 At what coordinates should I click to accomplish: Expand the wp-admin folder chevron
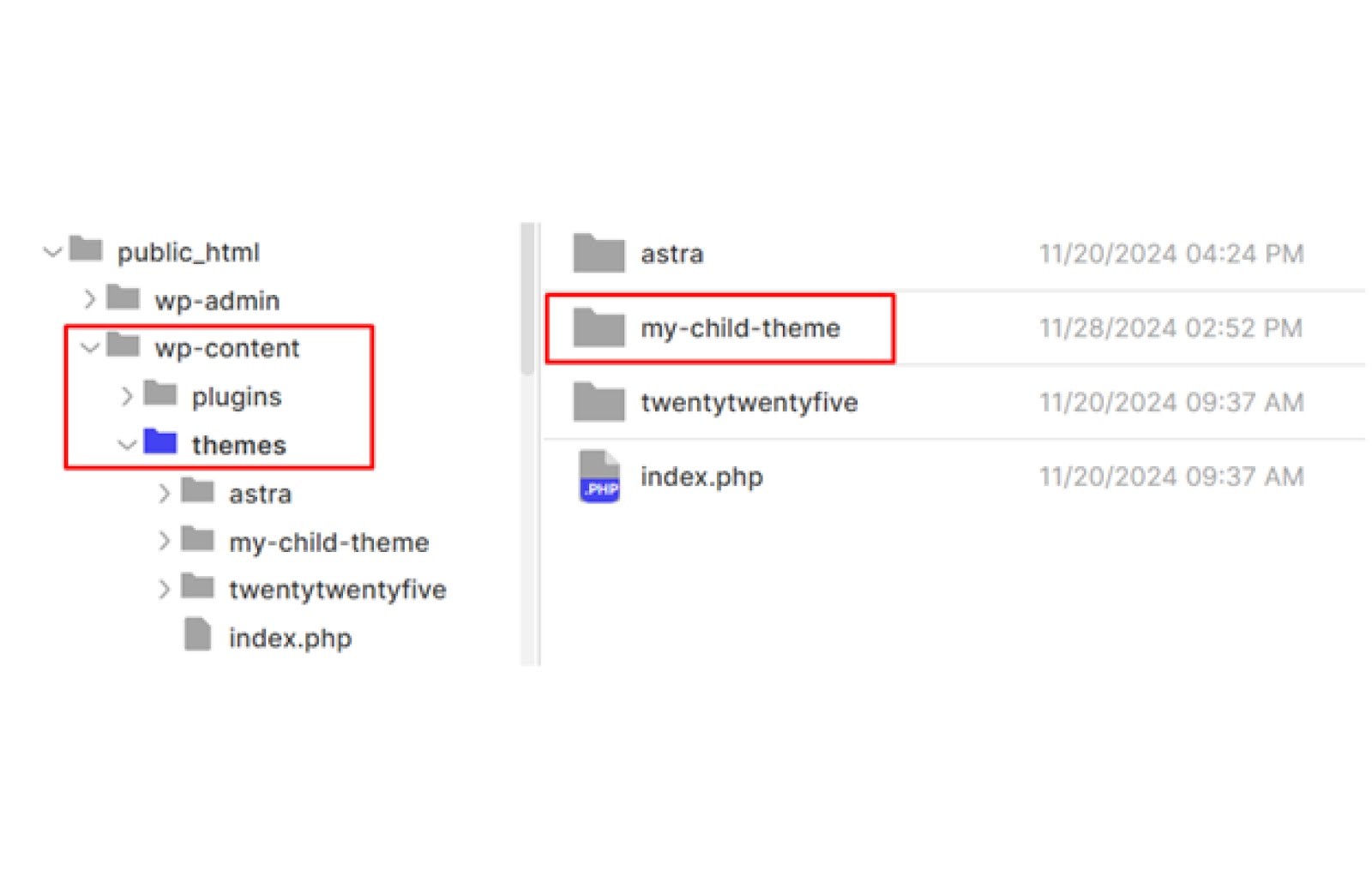tap(90, 299)
